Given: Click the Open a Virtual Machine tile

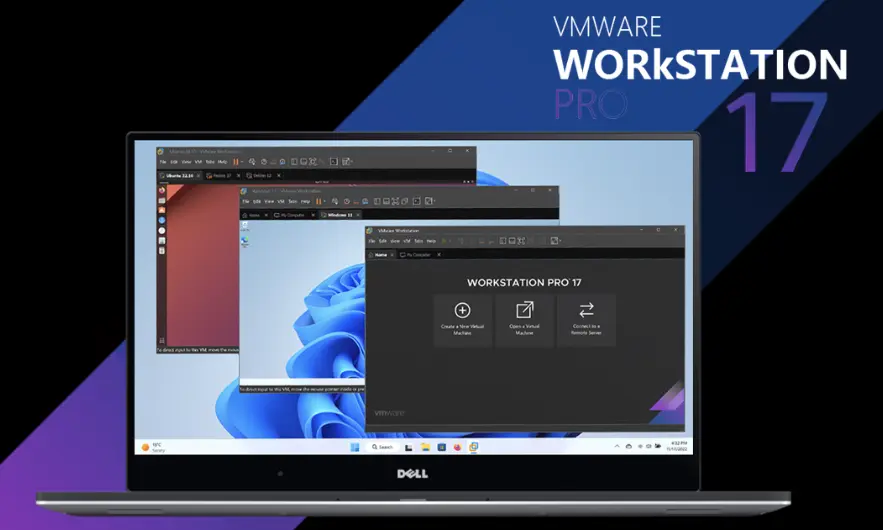Looking at the screenshot, I should coord(524,320).
